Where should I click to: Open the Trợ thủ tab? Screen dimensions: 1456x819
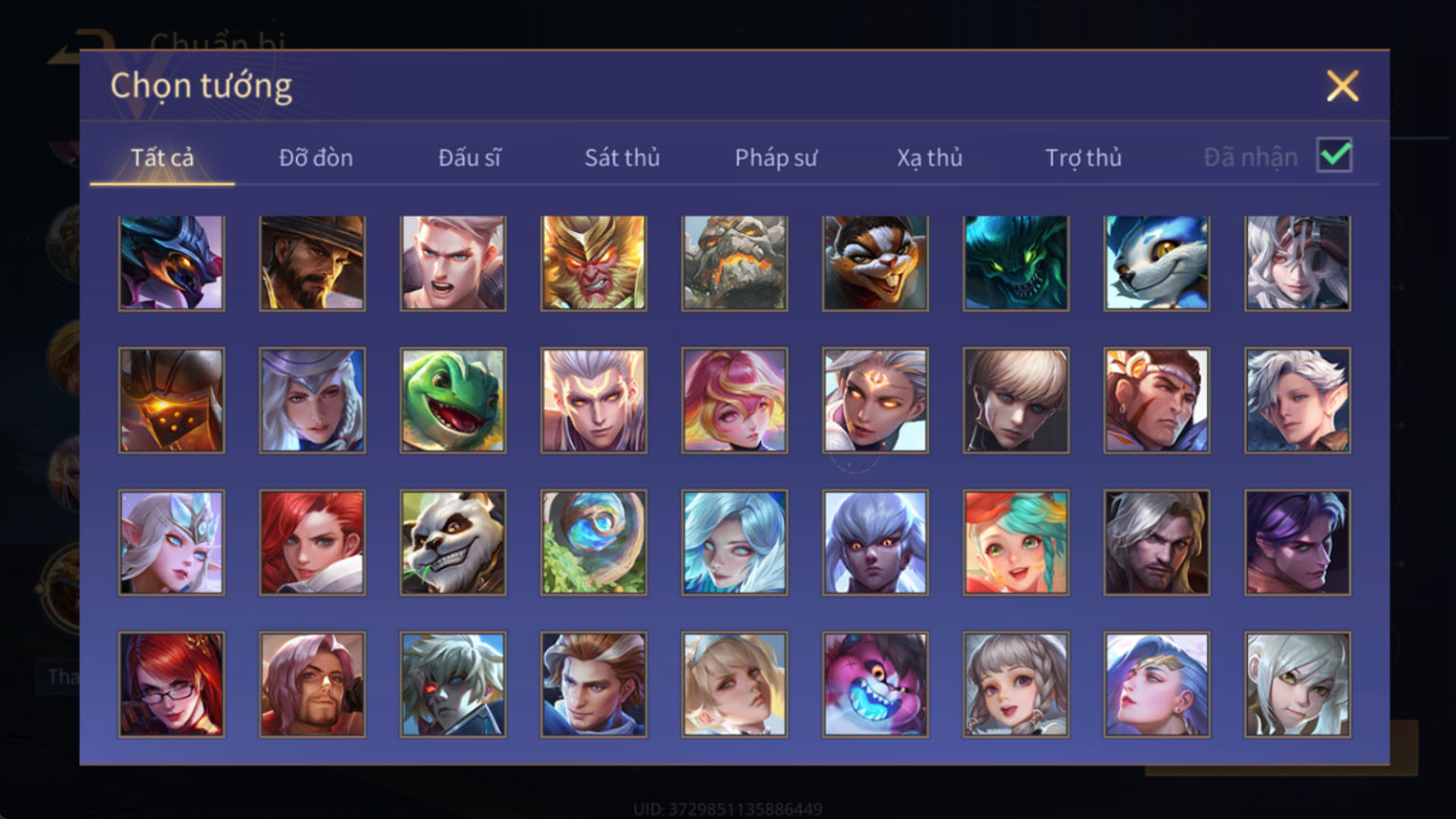point(1083,158)
